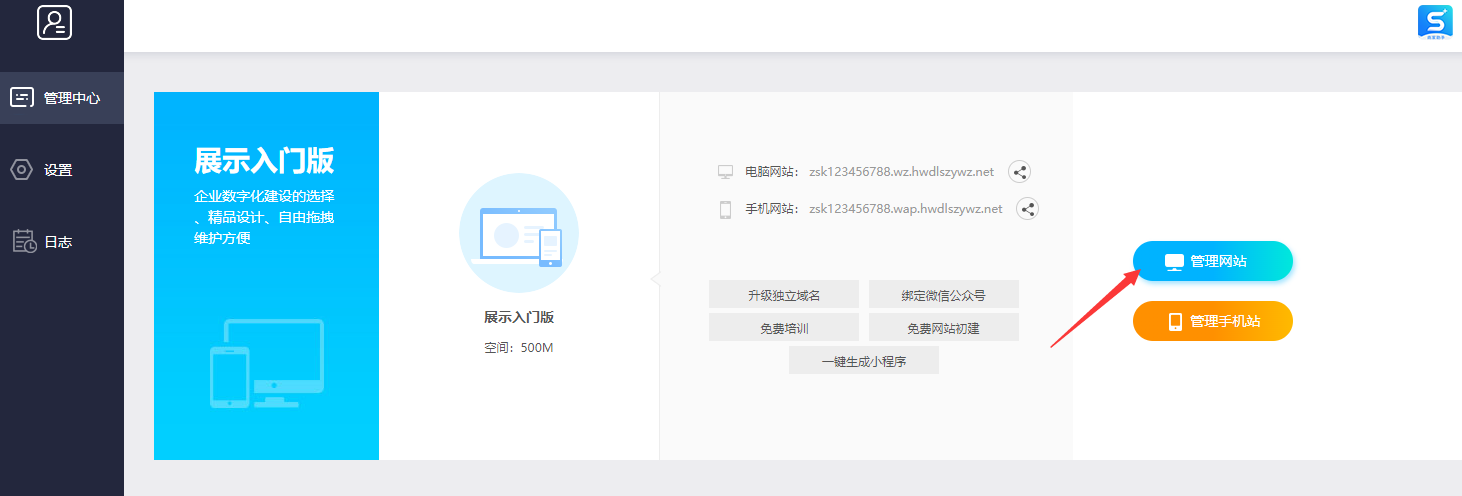This screenshot has height=496, width=1462.
Task: Click the user profile avatar icon
Action: (x=54, y=22)
